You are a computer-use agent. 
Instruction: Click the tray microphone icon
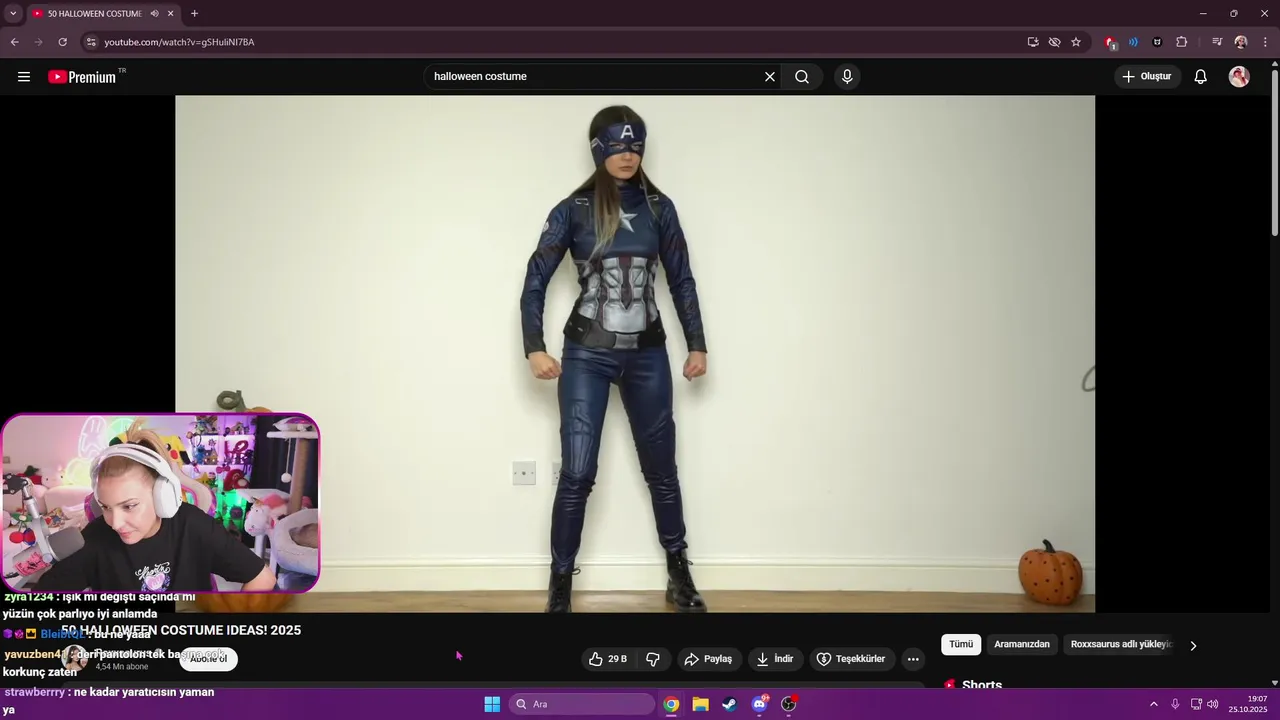coord(1175,704)
